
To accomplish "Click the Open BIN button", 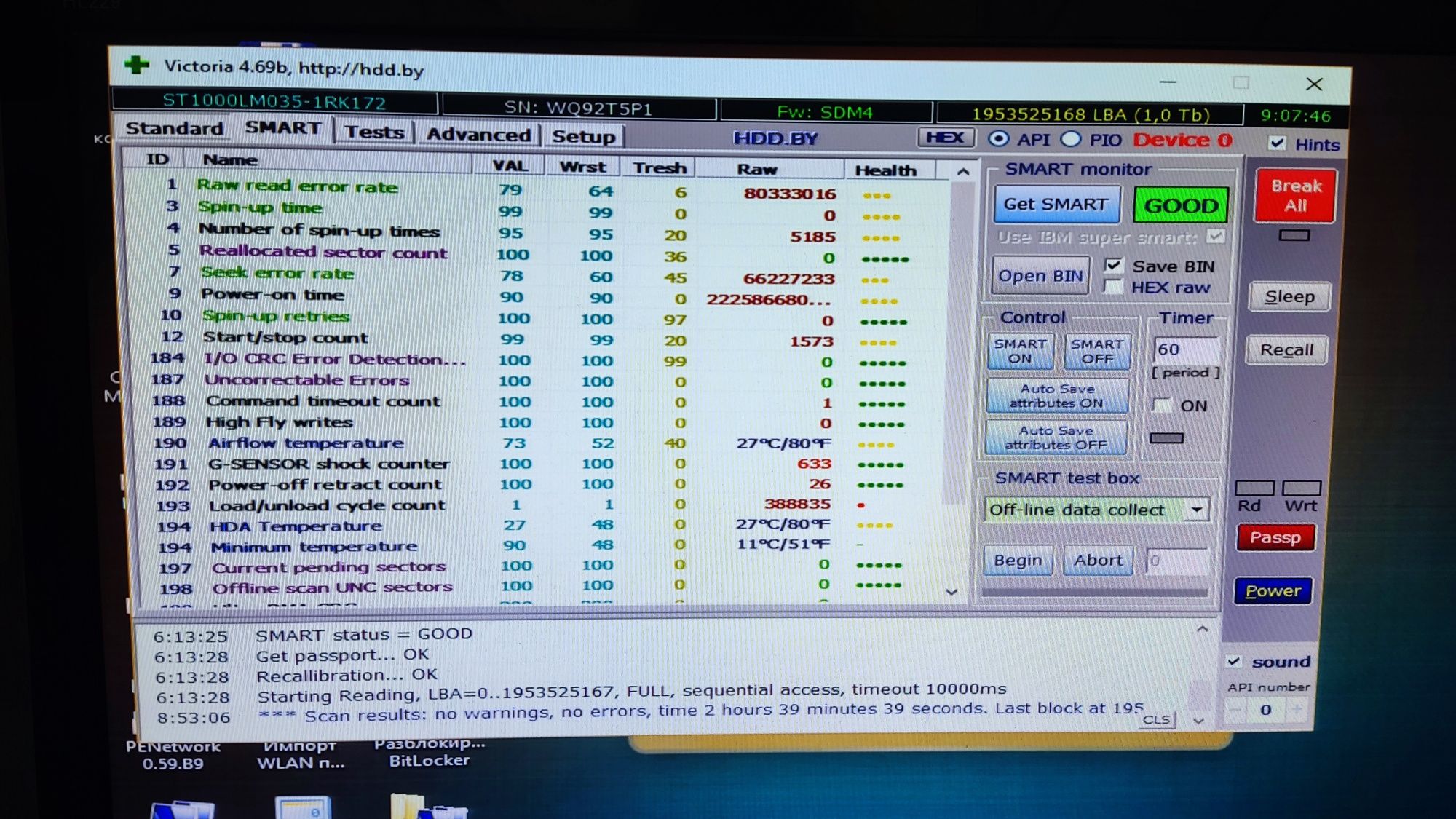I will (x=1040, y=276).
